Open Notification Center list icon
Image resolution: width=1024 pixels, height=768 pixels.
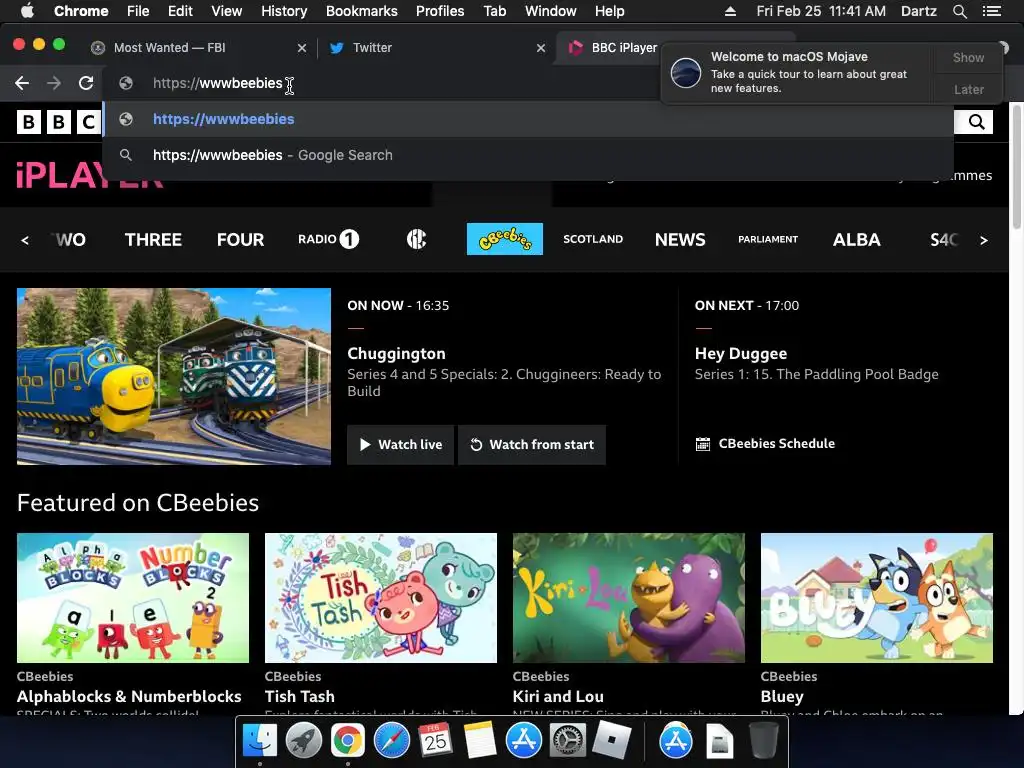pyautogui.click(x=991, y=11)
